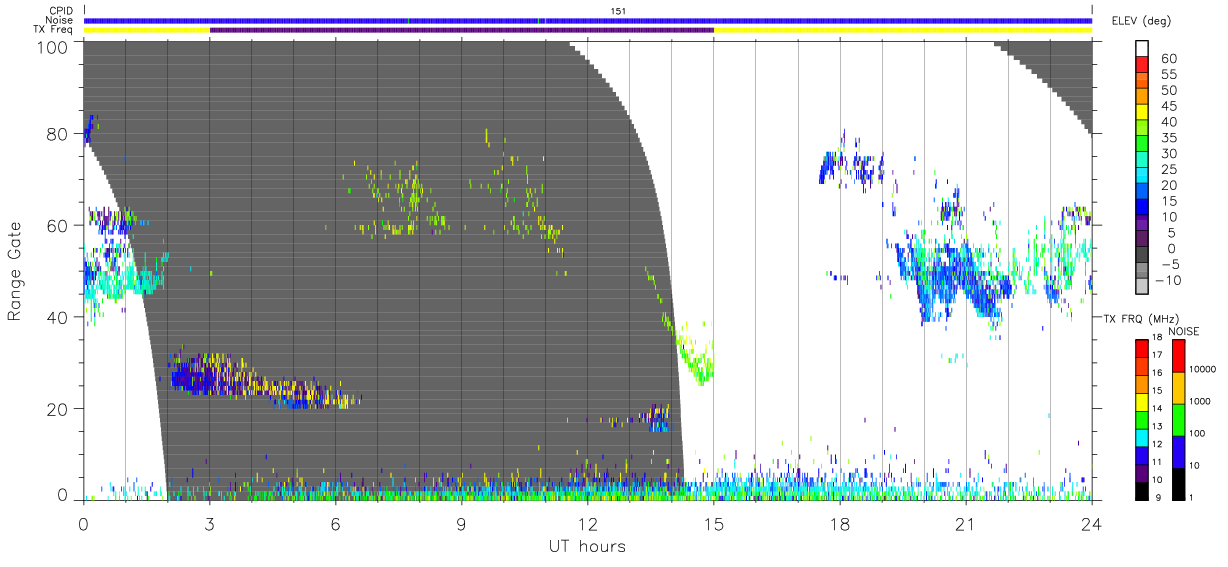
Task: Click the '25' label on ELEV colorbar
Action: click(1168, 170)
